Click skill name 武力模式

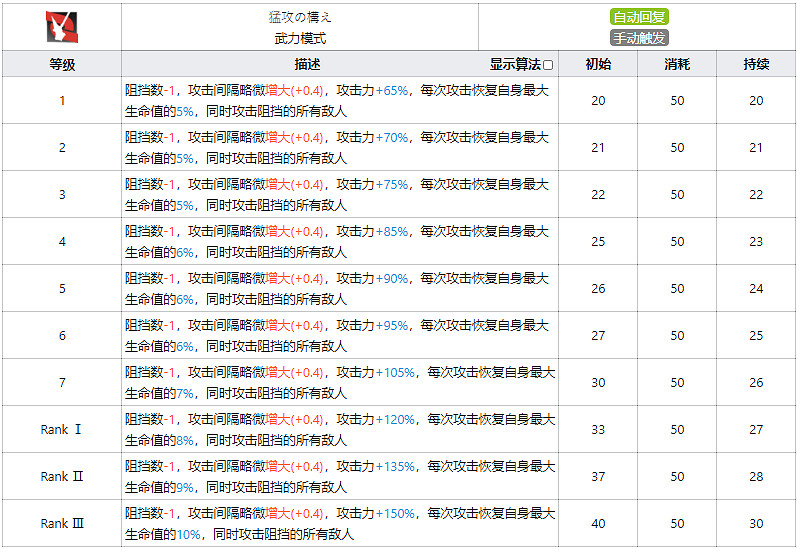[x=300, y=38]
